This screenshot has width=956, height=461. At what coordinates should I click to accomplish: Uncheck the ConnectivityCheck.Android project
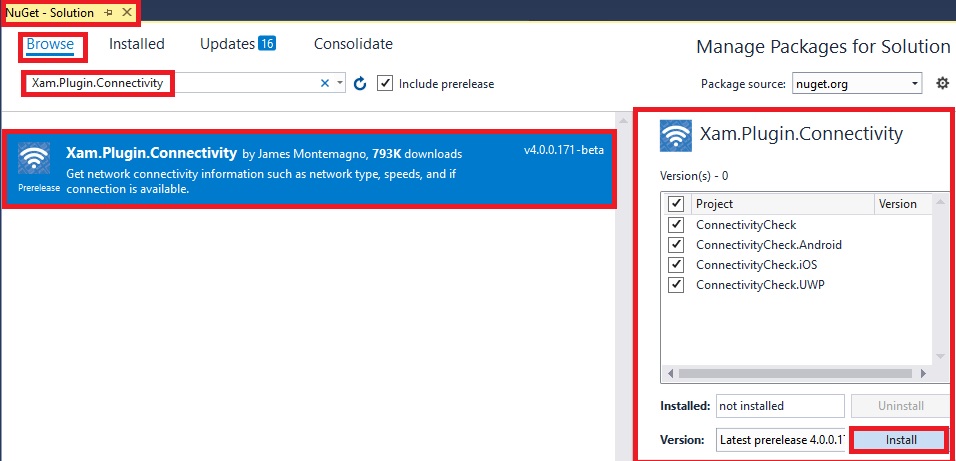676,245
